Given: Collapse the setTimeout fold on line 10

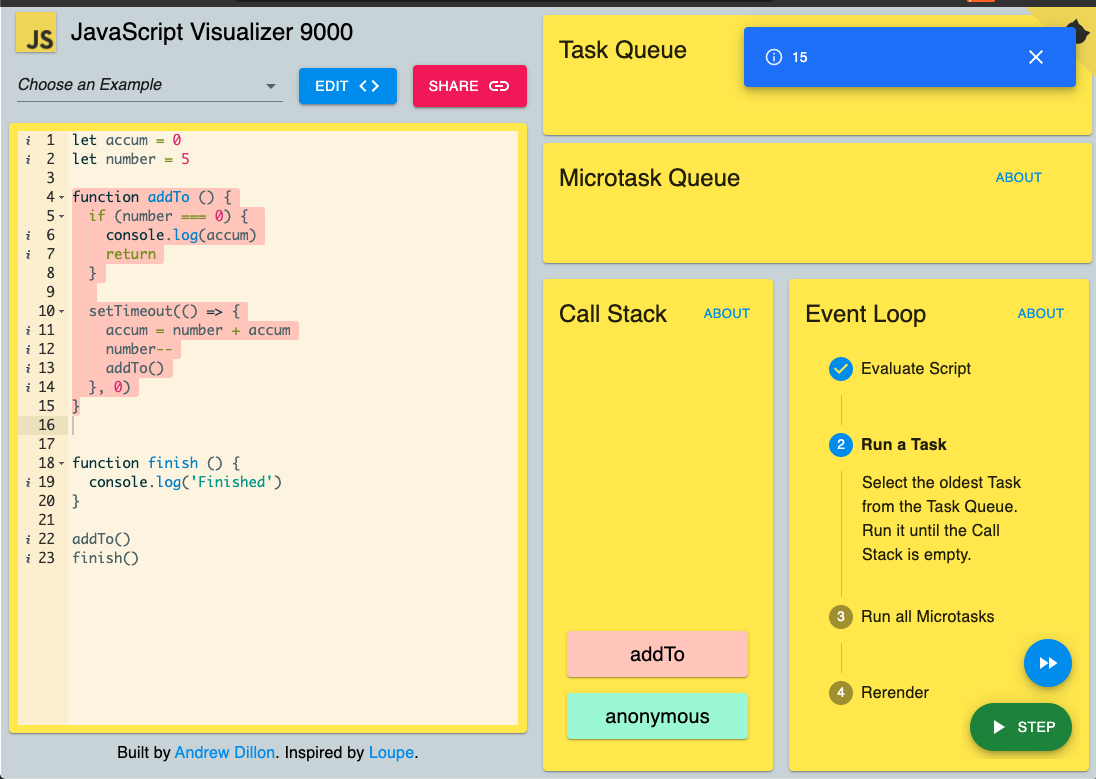Looking at the screenshot, I should pyautogui.click(x=62, y=312).
